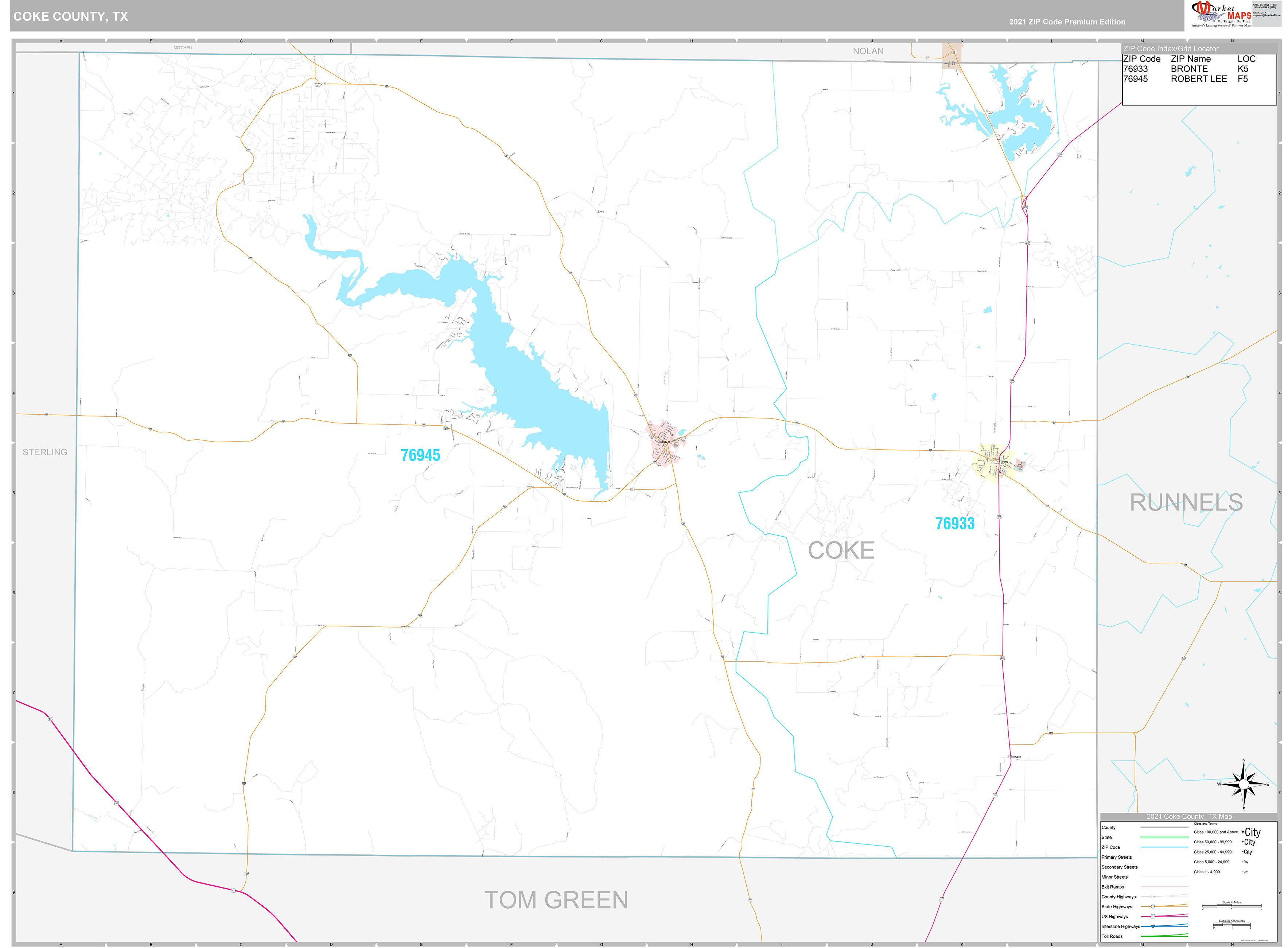The height and width of the screenshot is (948, 1288).
Task: Click the County Highways legend marker
Action: (1153, 896)
